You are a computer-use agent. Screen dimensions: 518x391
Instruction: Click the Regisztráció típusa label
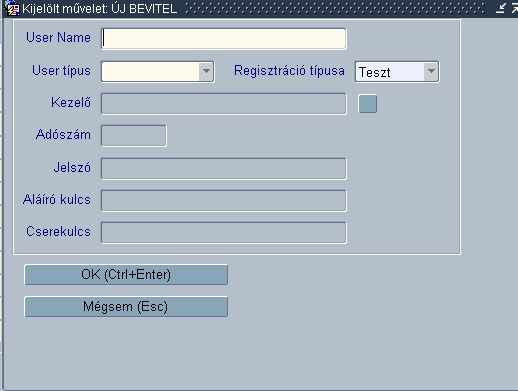[x=289, y=71]
